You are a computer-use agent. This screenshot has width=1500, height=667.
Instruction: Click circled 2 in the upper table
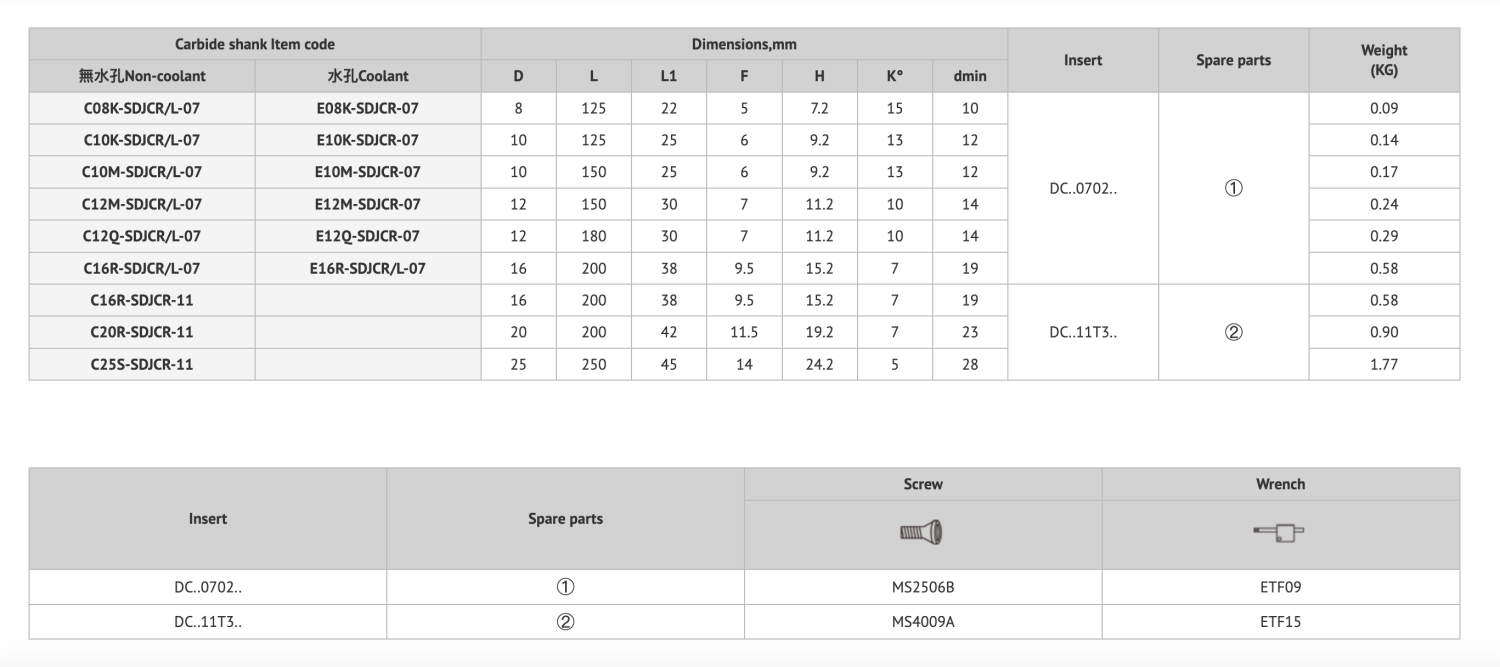point(1233,332)
